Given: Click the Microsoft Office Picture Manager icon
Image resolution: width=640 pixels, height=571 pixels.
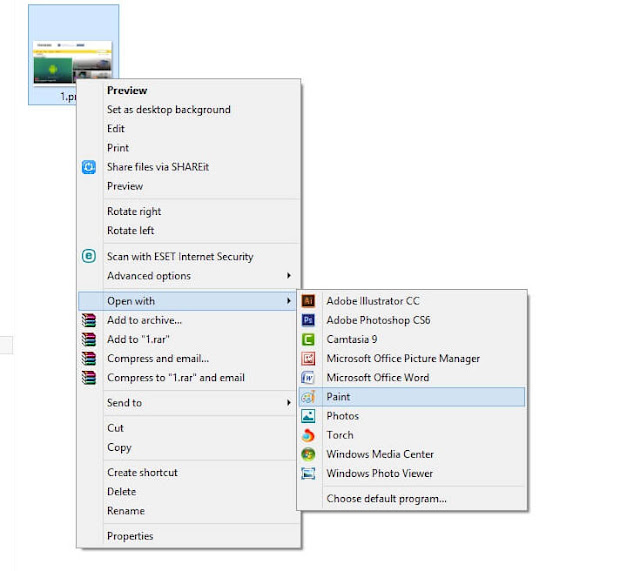Looking at the screenshot, I should (308, 358).
